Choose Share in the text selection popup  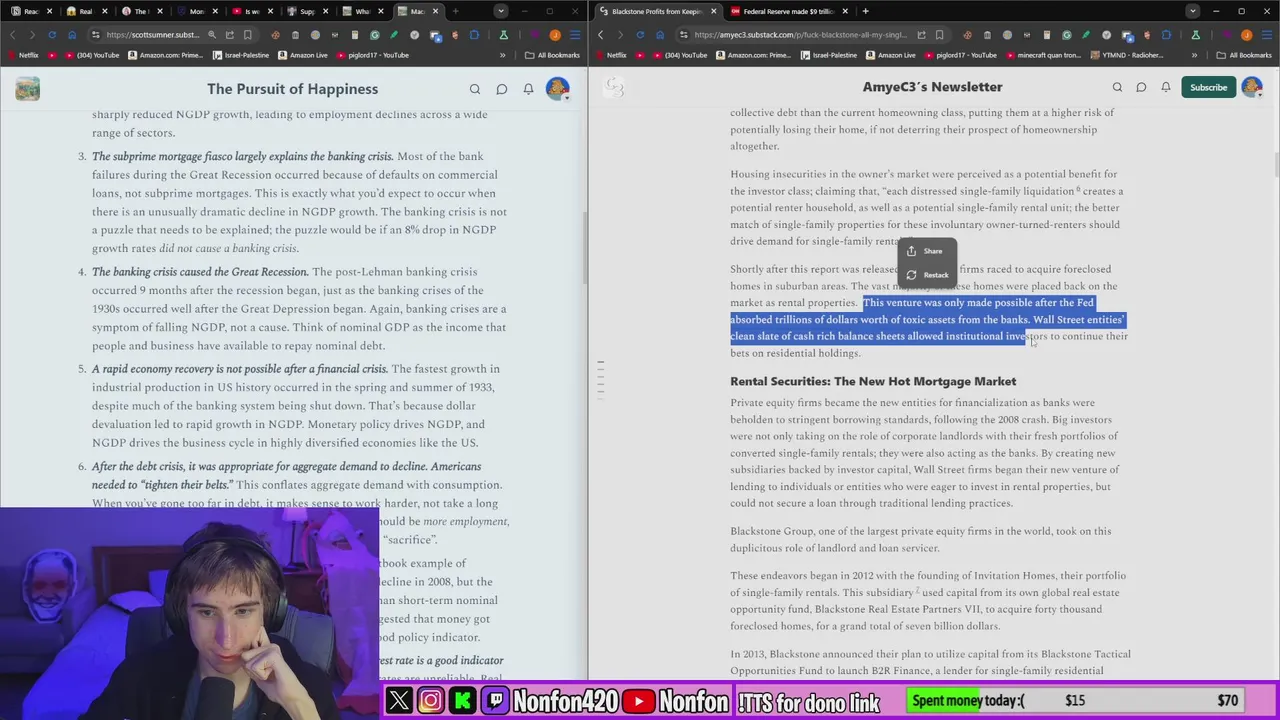pos(927,251)
